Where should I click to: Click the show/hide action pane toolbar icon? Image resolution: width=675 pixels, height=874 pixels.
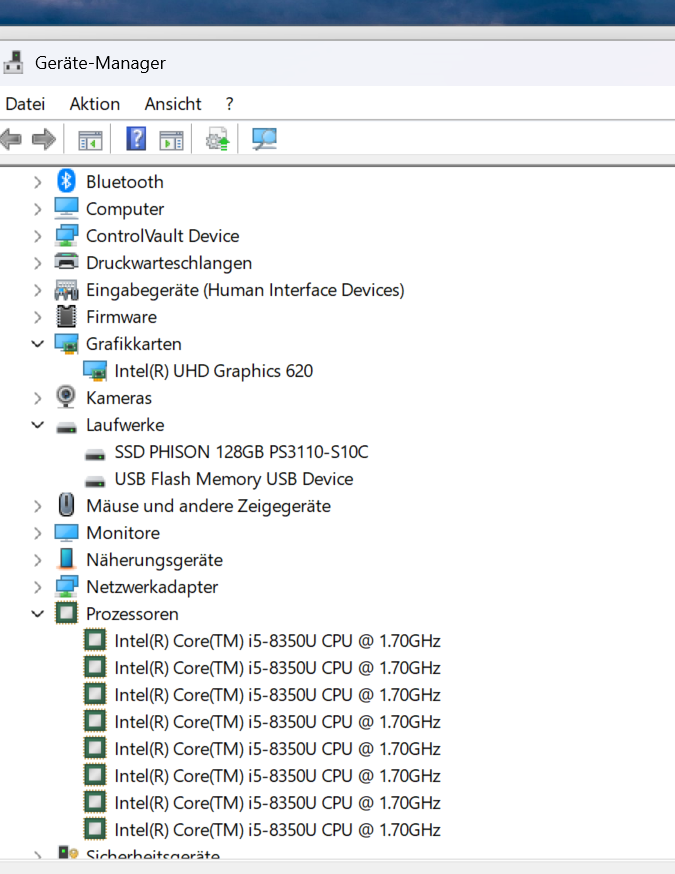[171, 139]
